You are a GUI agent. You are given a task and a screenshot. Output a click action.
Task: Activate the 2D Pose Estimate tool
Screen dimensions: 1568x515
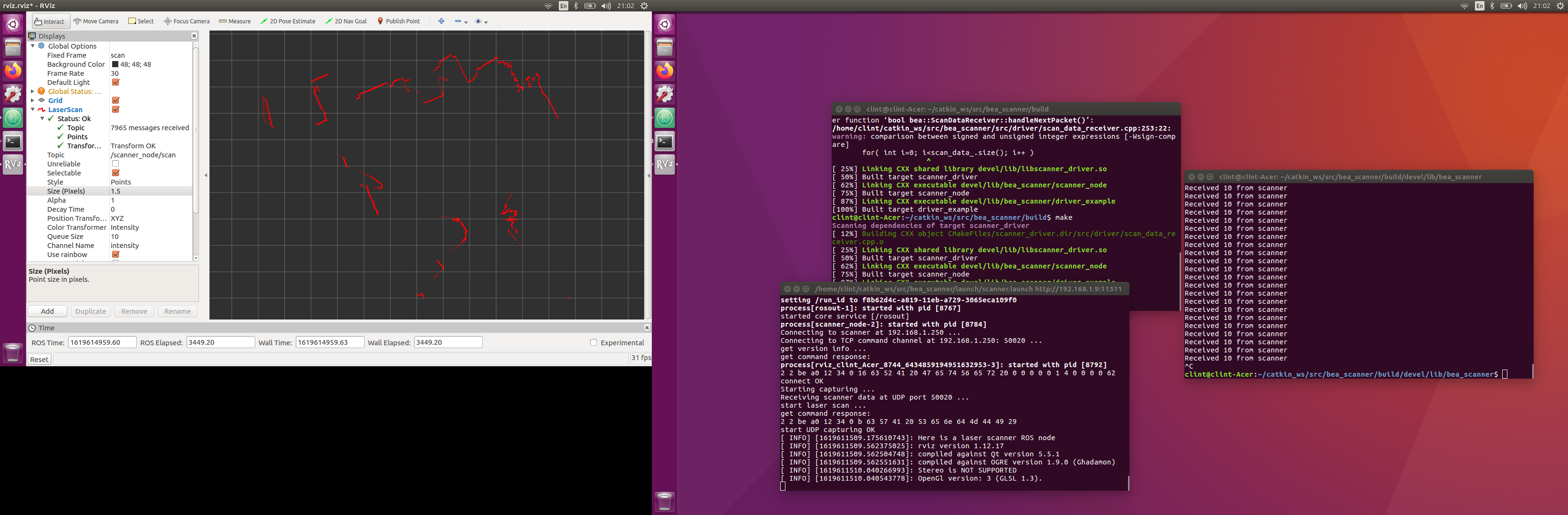(x=288, y=21)
